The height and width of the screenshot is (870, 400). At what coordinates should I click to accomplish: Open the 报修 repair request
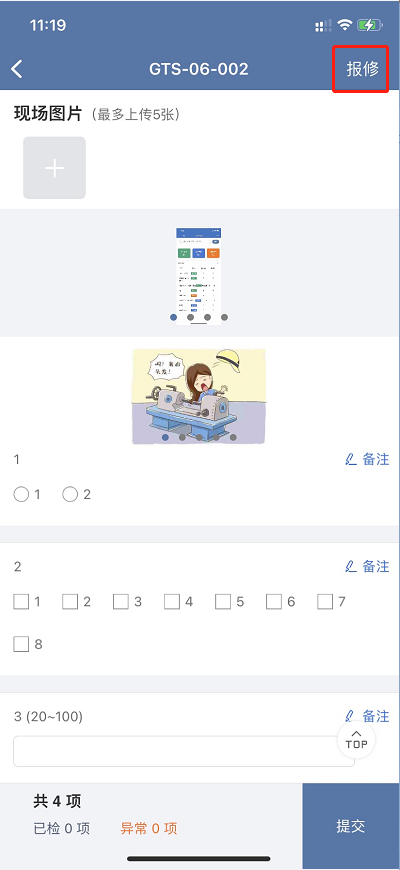coord(363,69)
